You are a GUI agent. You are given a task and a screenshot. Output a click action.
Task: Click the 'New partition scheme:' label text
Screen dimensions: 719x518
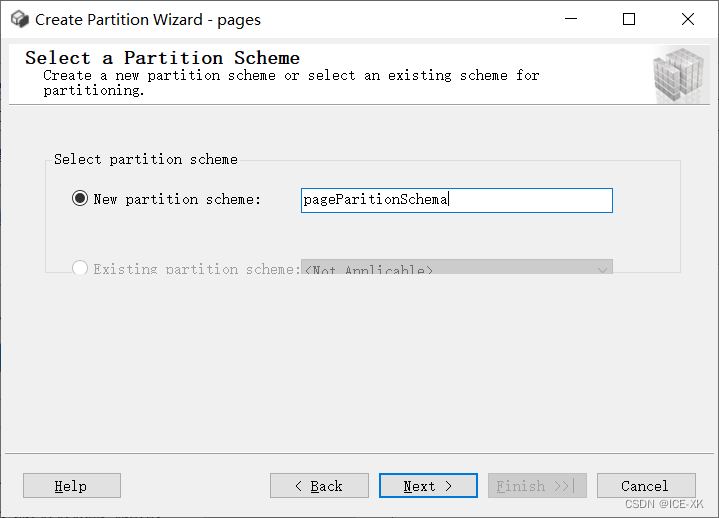(176, 199)
